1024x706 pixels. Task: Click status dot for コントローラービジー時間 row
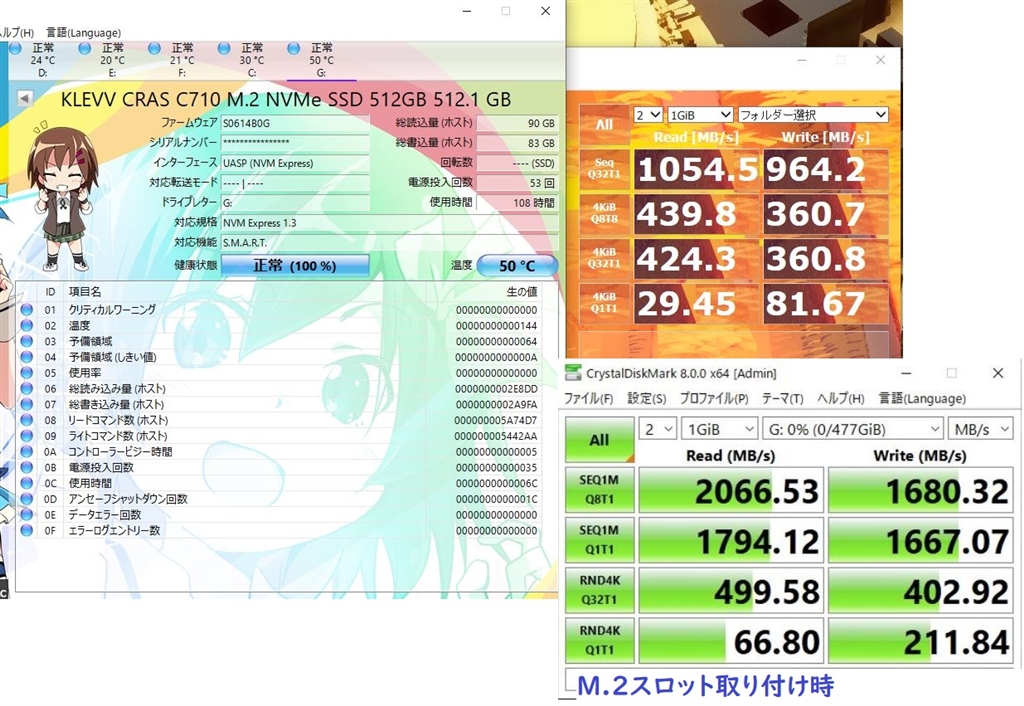(27, 451)
